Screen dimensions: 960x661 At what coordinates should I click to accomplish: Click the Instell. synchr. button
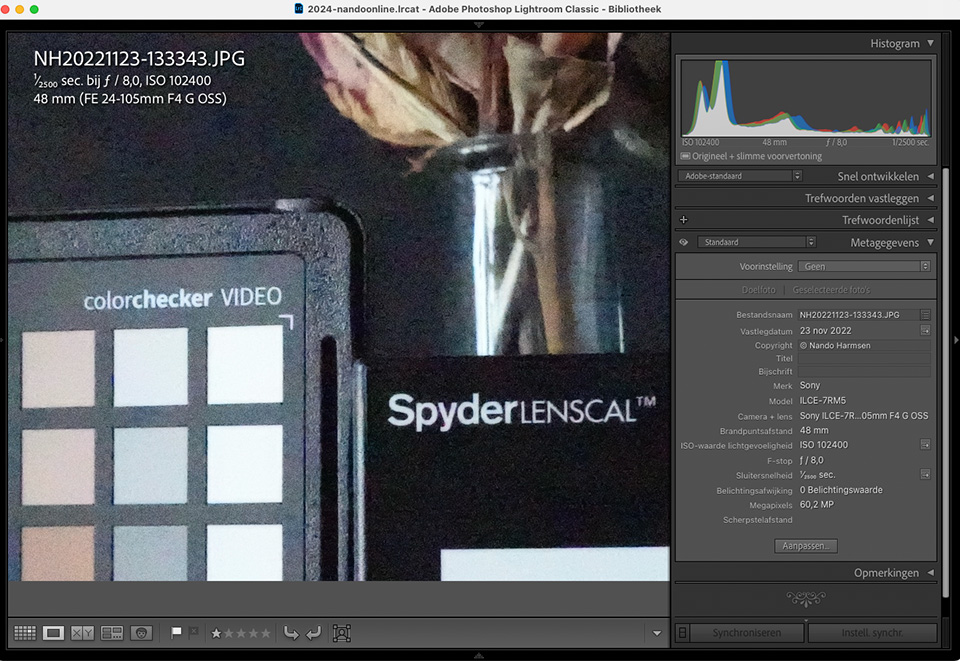coord(872,632)
